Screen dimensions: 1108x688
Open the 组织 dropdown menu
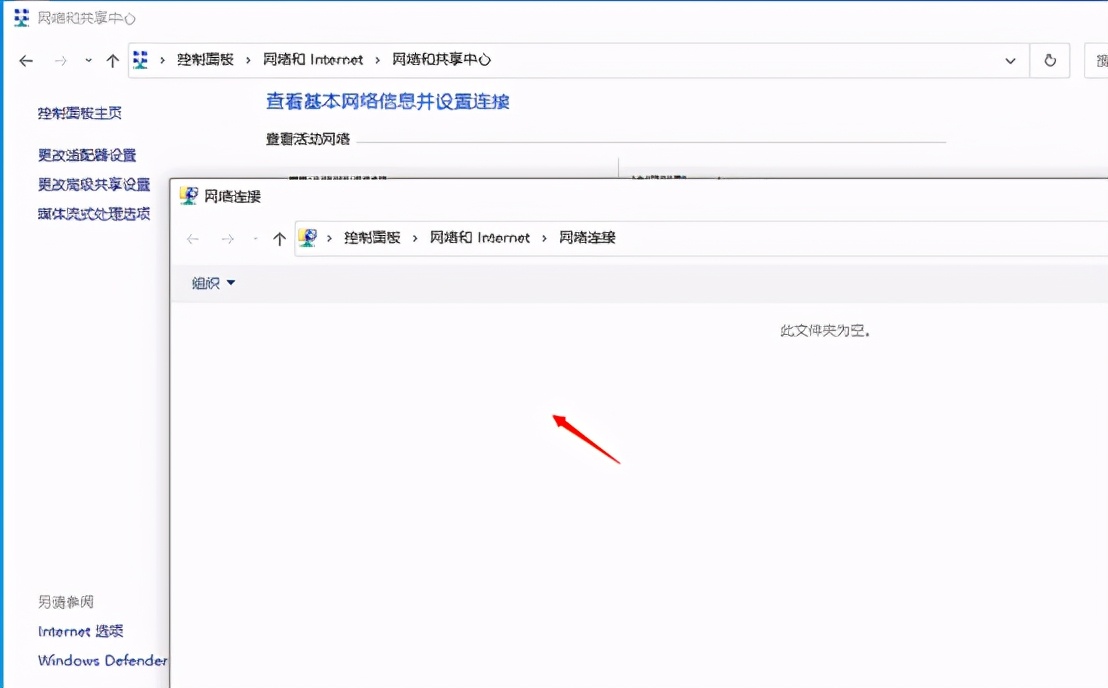tap(212, 283)
